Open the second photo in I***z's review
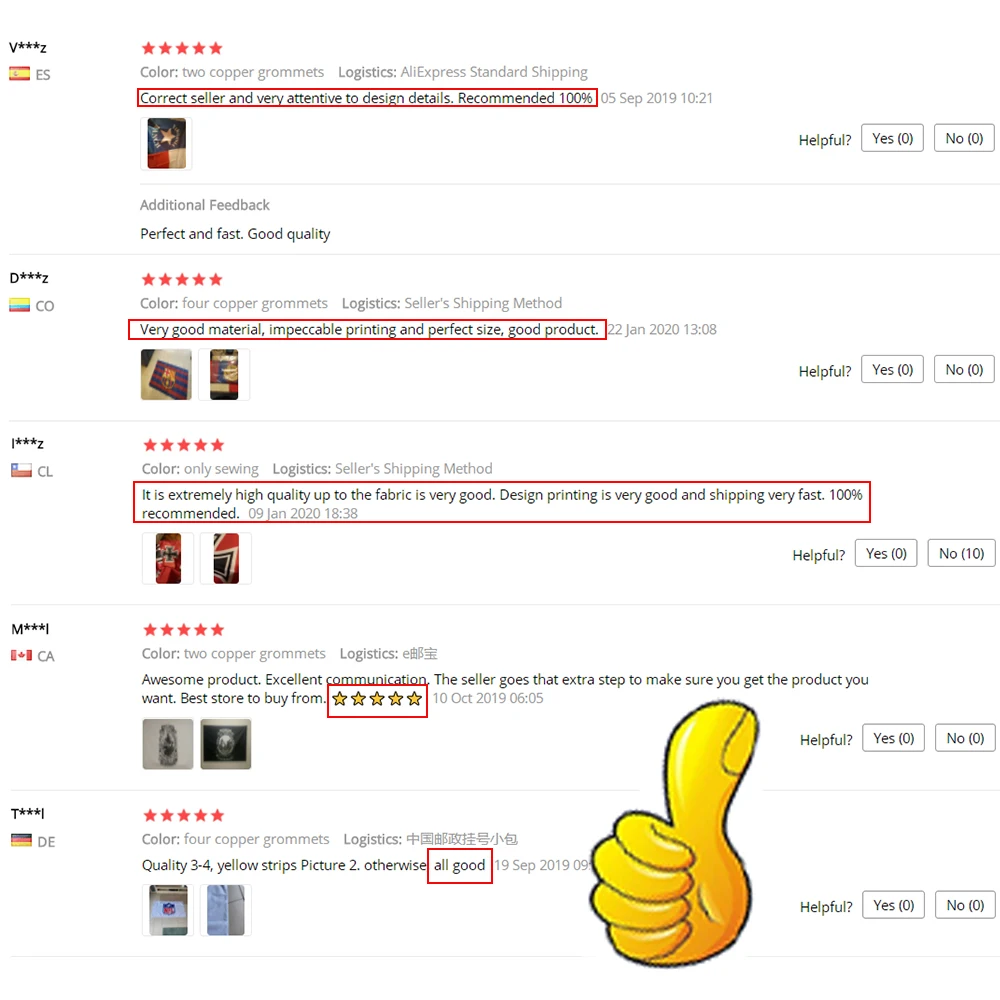The height and width of the screenshot is (1000, 1000). click(x=226, y=559)
